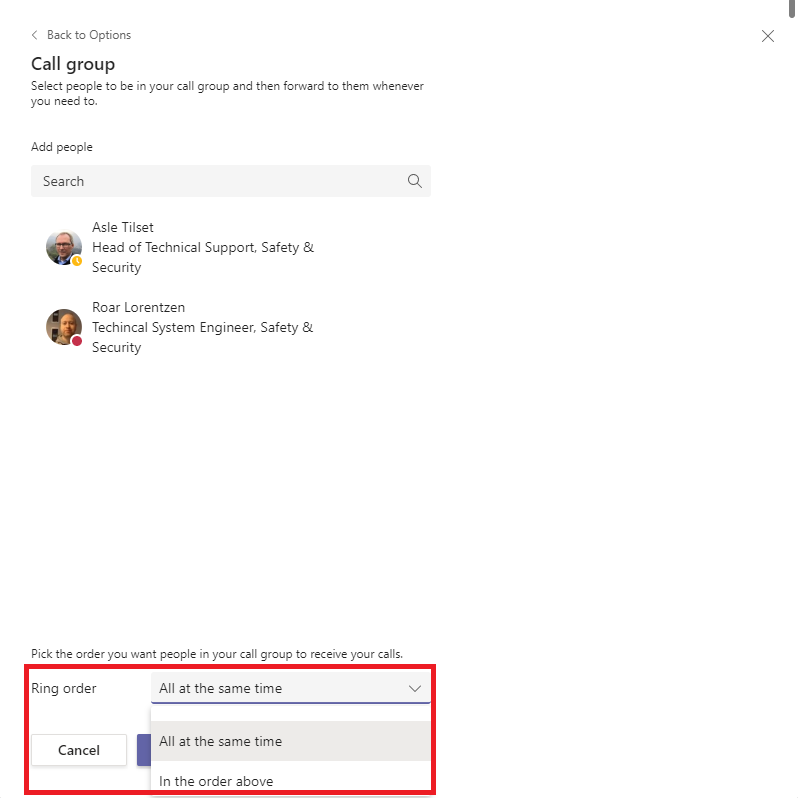
Task: Click Asle Tilset's profile picture
Action: [x=63, y=246]
